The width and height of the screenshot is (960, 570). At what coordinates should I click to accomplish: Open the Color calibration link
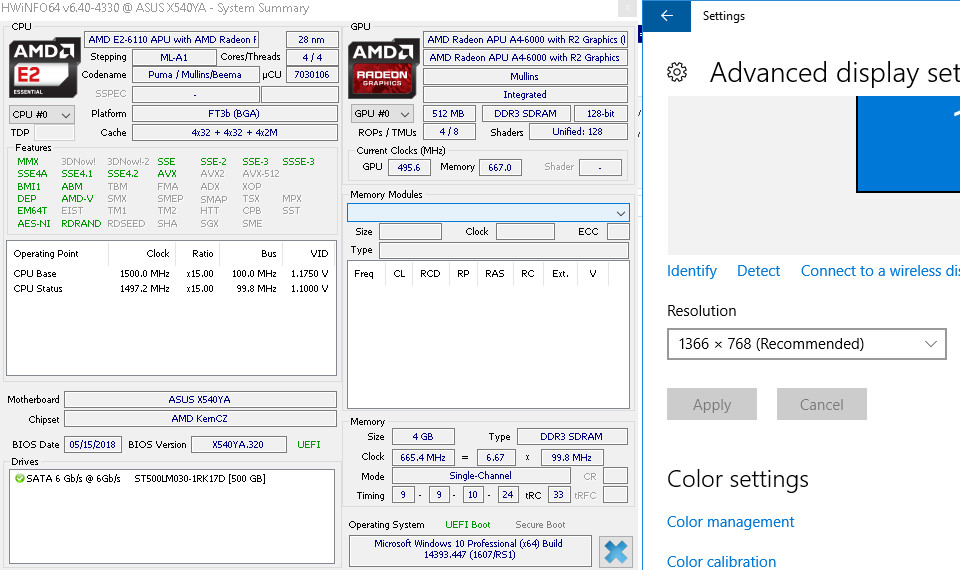coord(721,561)
